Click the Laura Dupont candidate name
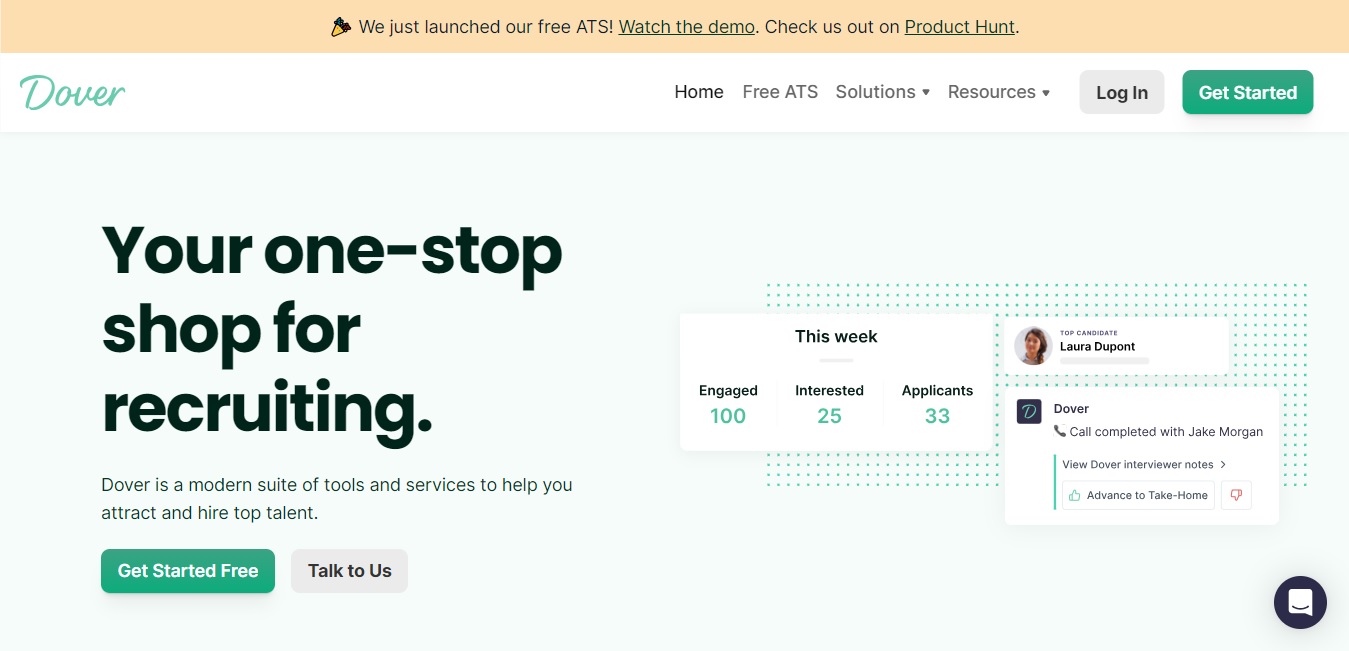 (x=1097, y=346)
